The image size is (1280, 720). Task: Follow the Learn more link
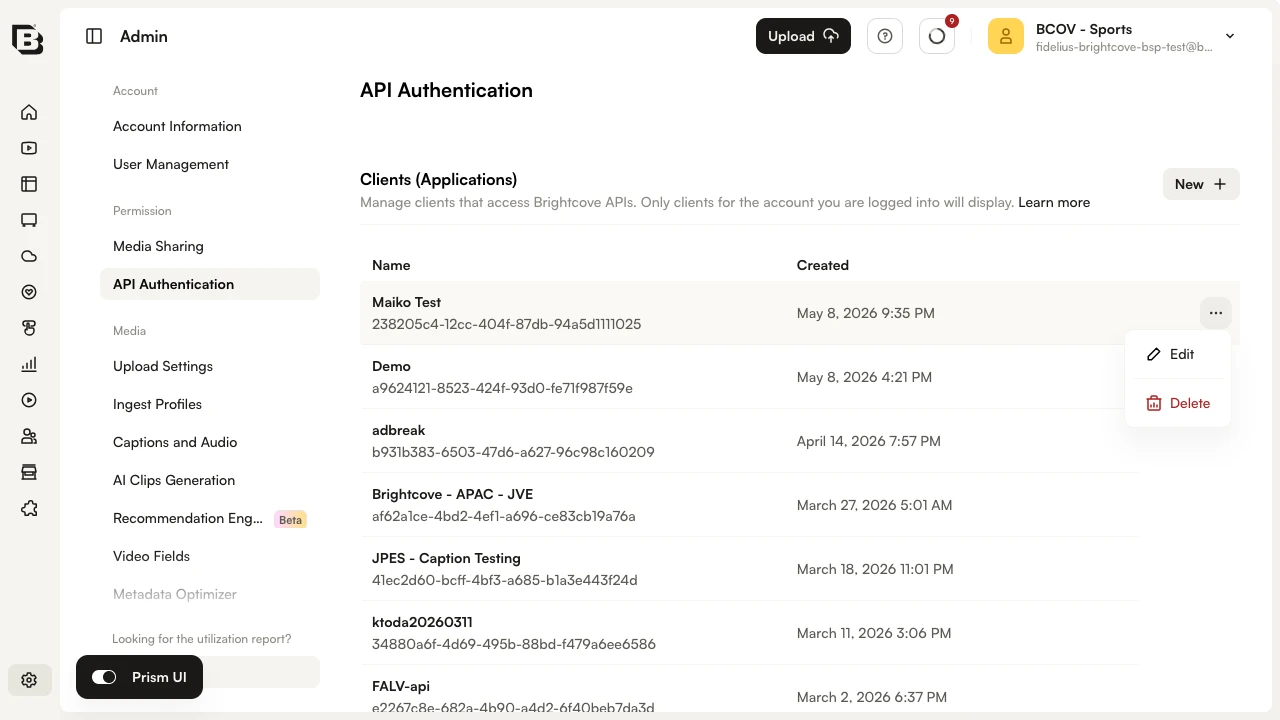(1054, 202)
